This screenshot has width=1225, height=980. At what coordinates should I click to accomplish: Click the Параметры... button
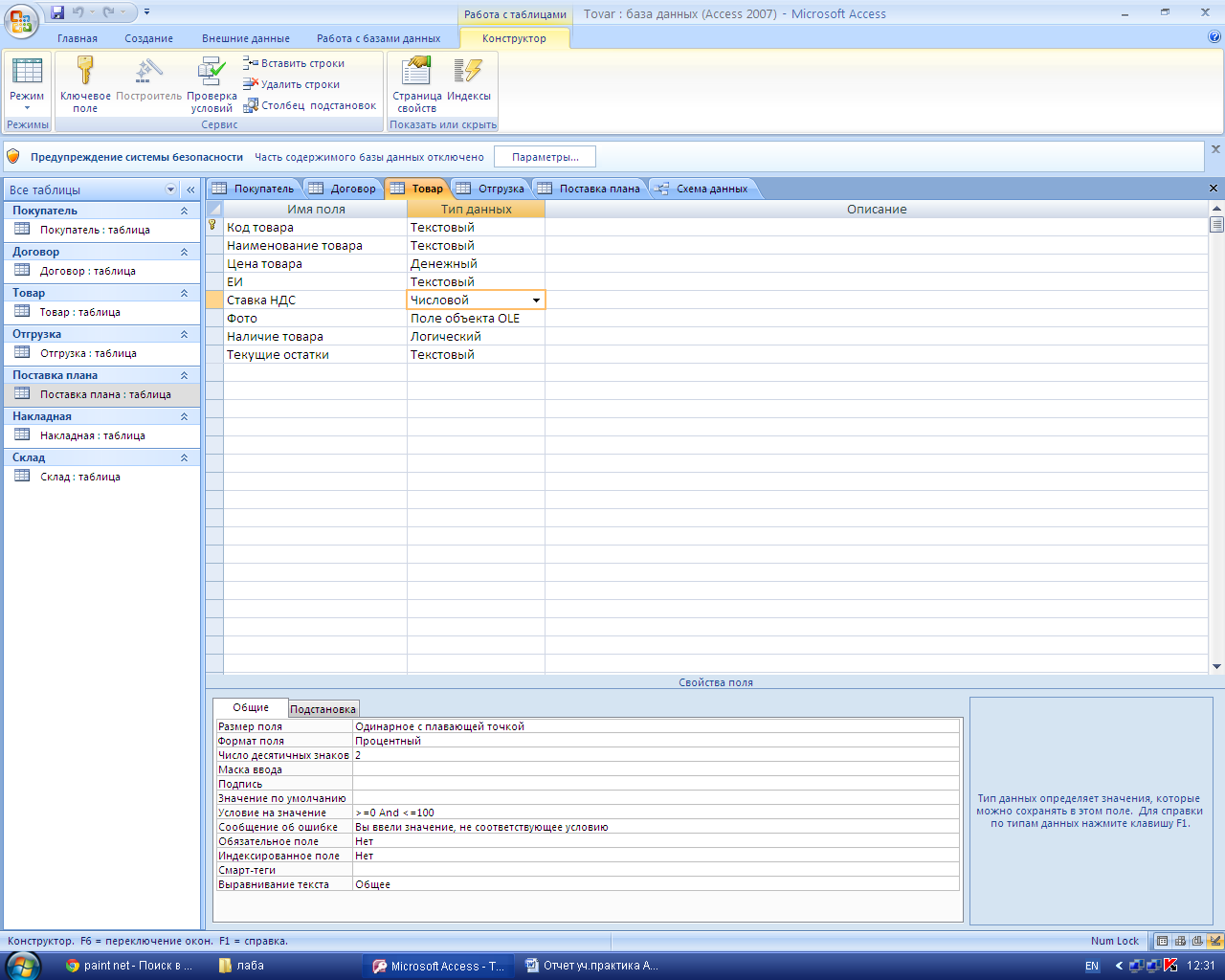pyautogui.click(x=545, y=157)
